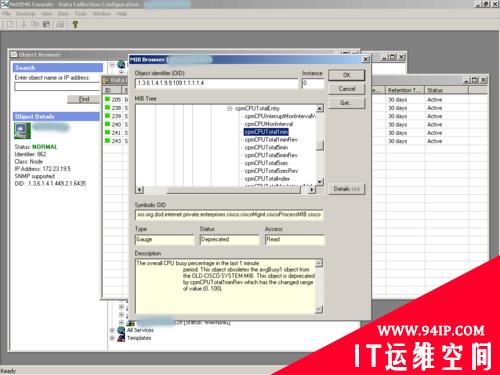The width and height of the screenshot is (500, 375).
Task: Open the File menu
Action: click(x=6, y=14)
